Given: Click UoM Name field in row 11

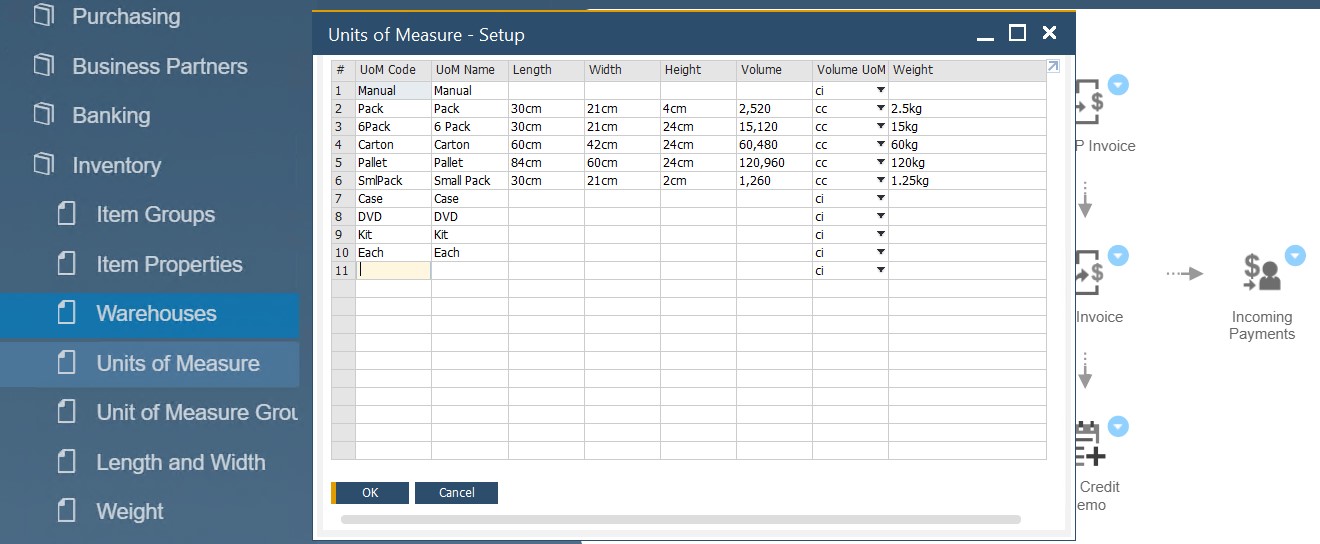Looking at the screenshot, I should [470, 270].
